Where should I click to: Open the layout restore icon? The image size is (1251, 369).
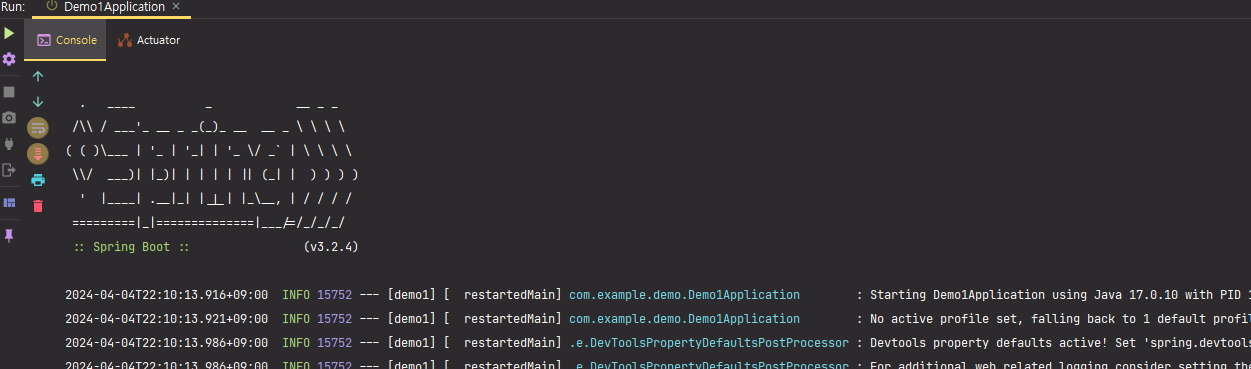pyautogui.click(x=9, y=202)
